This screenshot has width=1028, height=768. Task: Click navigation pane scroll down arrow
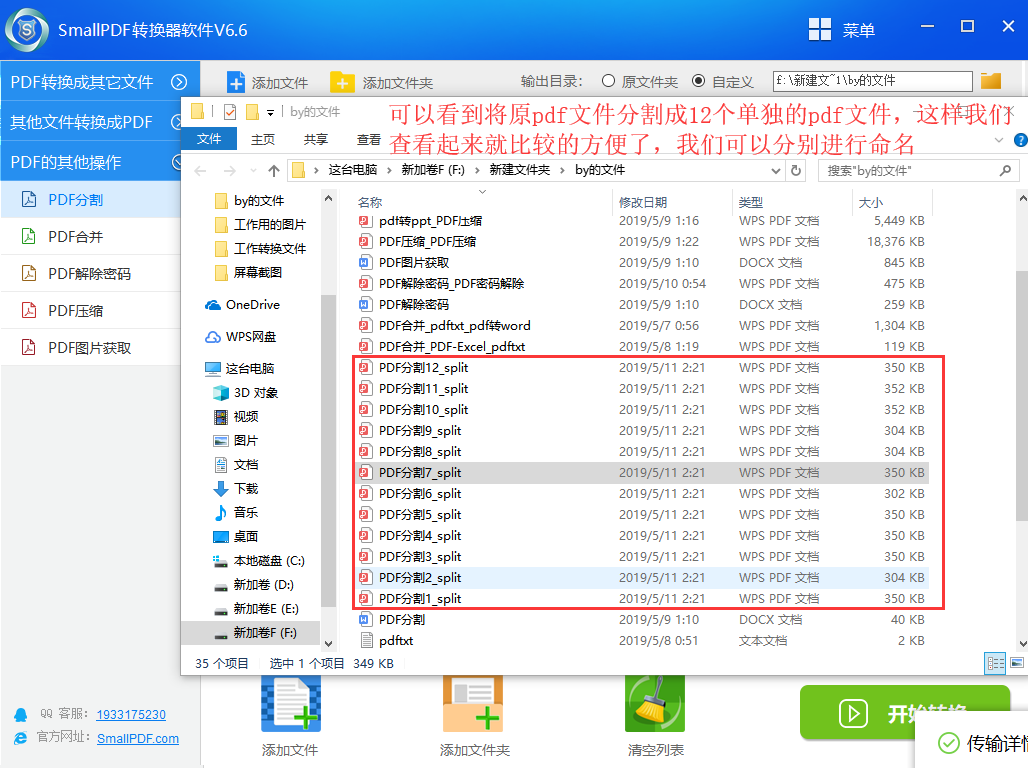328,644
